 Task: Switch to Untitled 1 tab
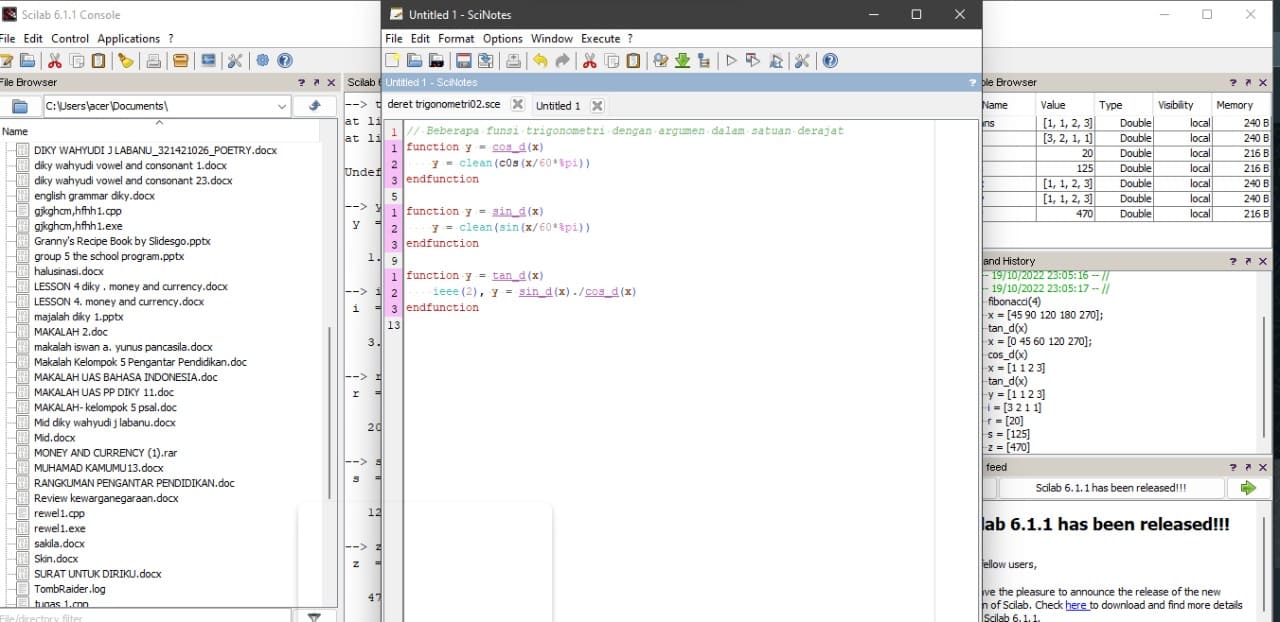coord(558,105)
